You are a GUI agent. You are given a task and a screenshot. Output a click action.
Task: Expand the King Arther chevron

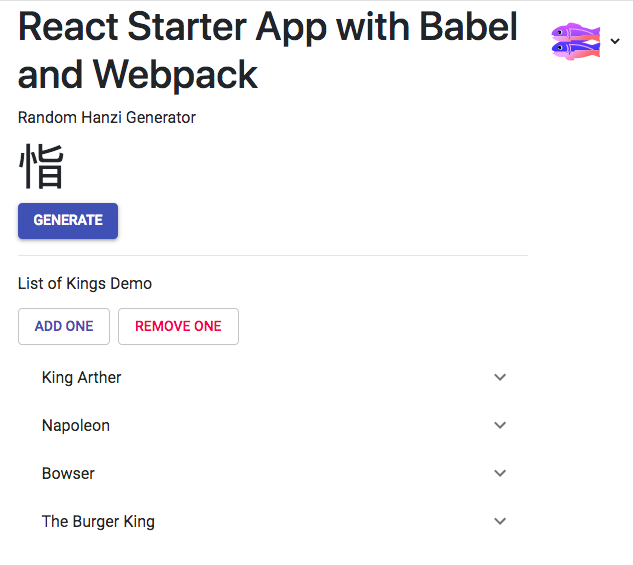(x=500, y=377)
